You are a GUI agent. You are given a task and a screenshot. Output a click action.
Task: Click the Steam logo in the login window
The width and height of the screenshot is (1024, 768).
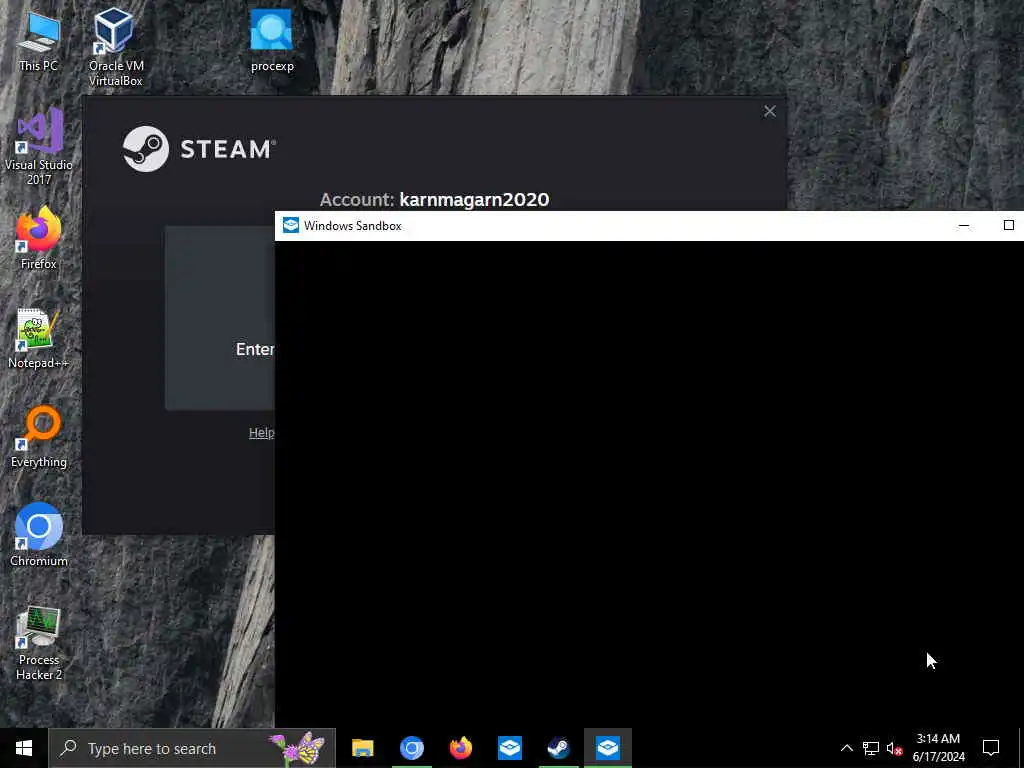(199, 149)
